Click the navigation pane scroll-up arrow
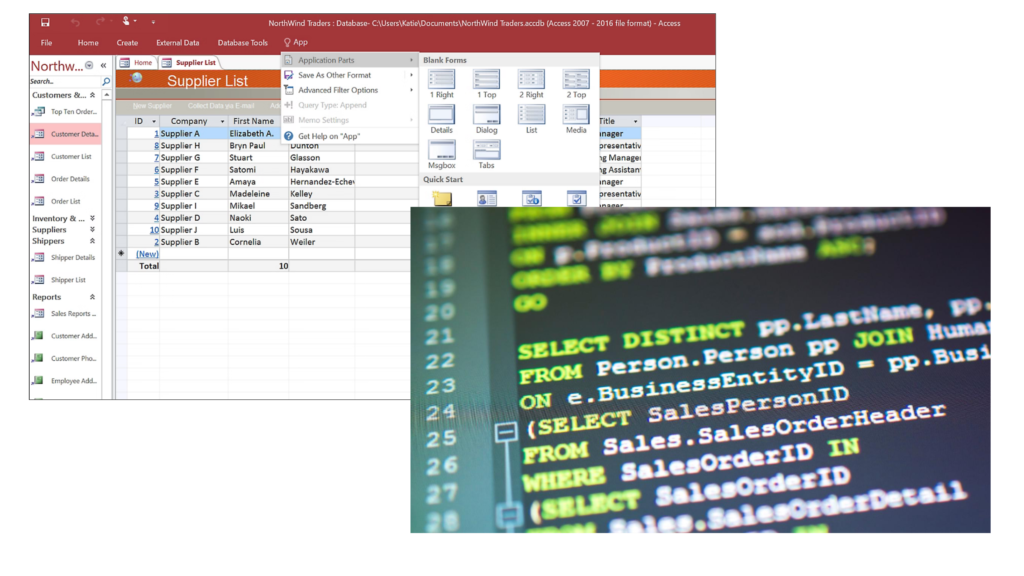Image resolution: width=1024 pixels, height=576 pixels. pos(106,95)
